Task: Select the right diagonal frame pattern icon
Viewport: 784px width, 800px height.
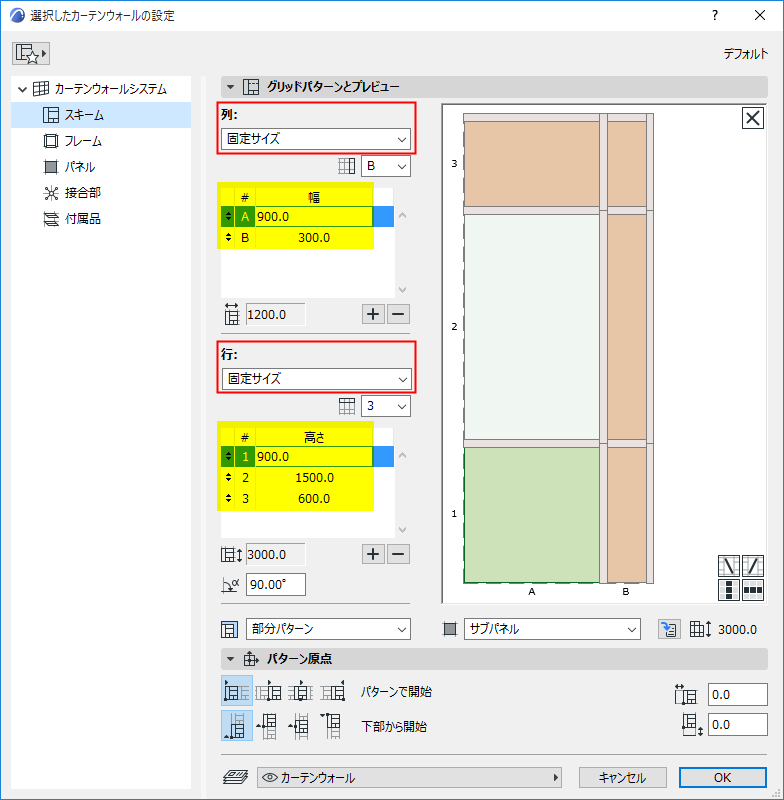Action: pyautogui.click(x=753, y=566)
